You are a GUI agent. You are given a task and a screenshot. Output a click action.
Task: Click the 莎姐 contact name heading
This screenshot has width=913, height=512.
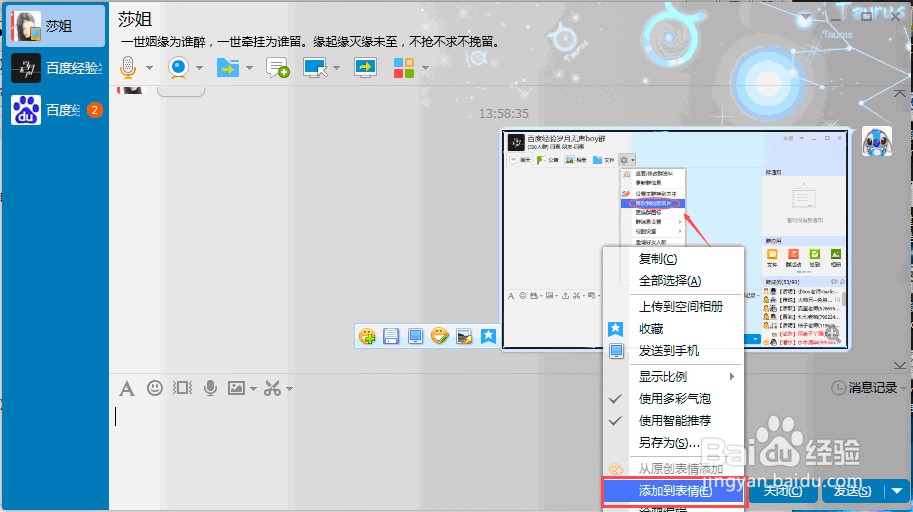[135, 19]
